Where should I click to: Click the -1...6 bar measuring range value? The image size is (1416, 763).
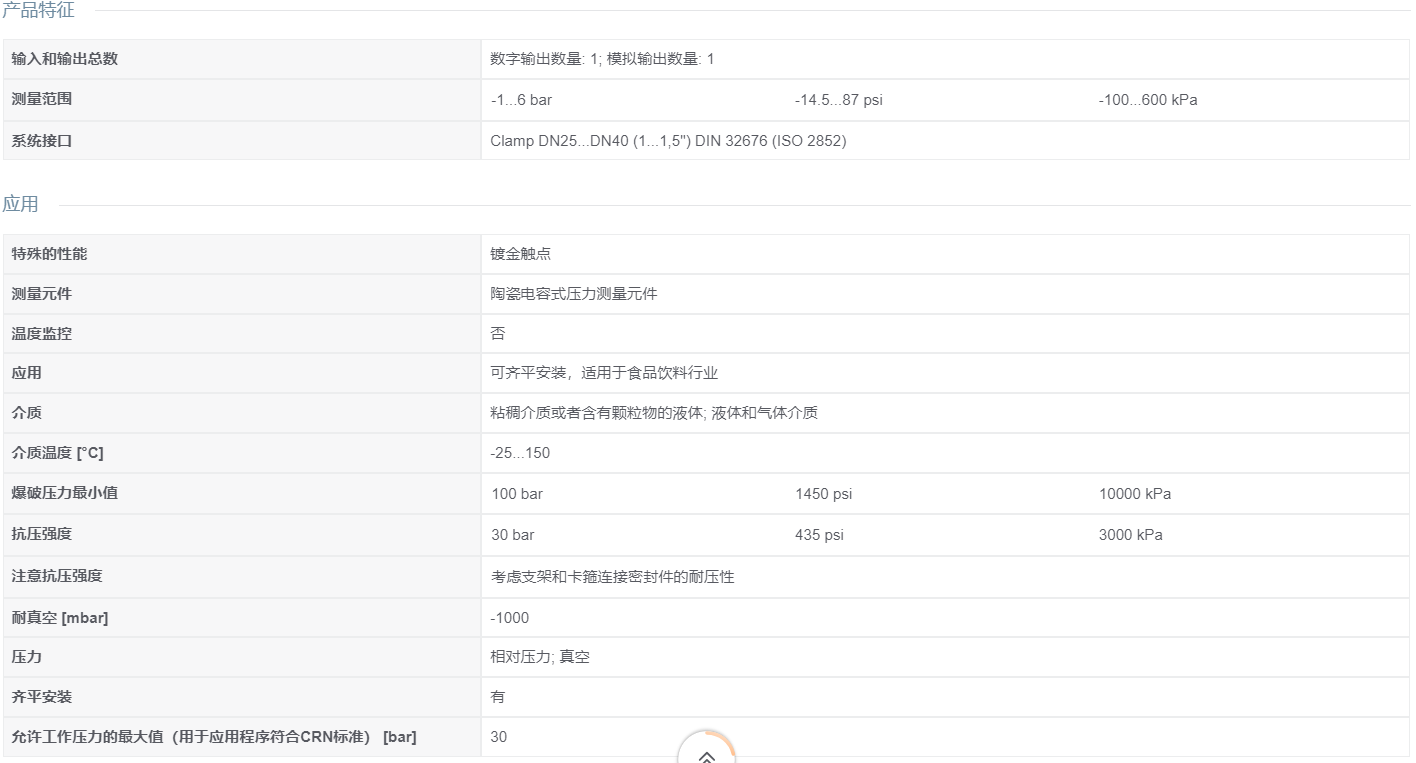pyautogui.click(x=521, y=100)
